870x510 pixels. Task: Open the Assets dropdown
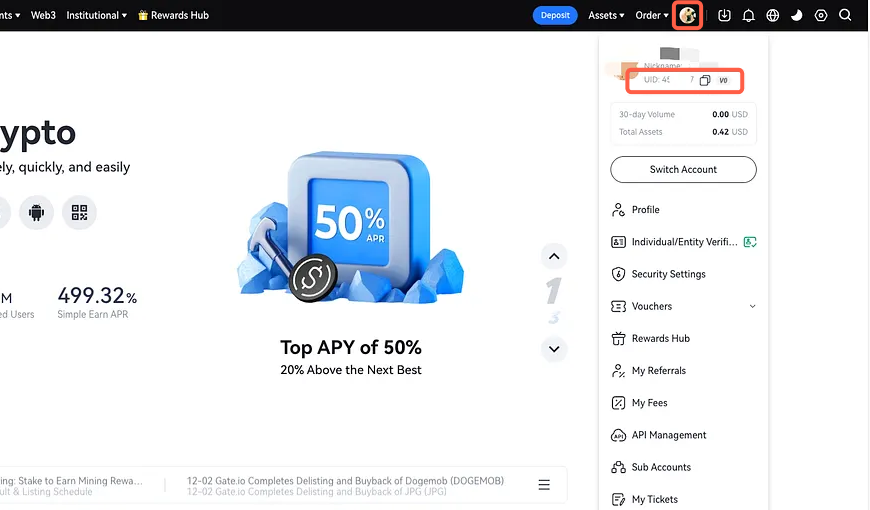[606, 16]
